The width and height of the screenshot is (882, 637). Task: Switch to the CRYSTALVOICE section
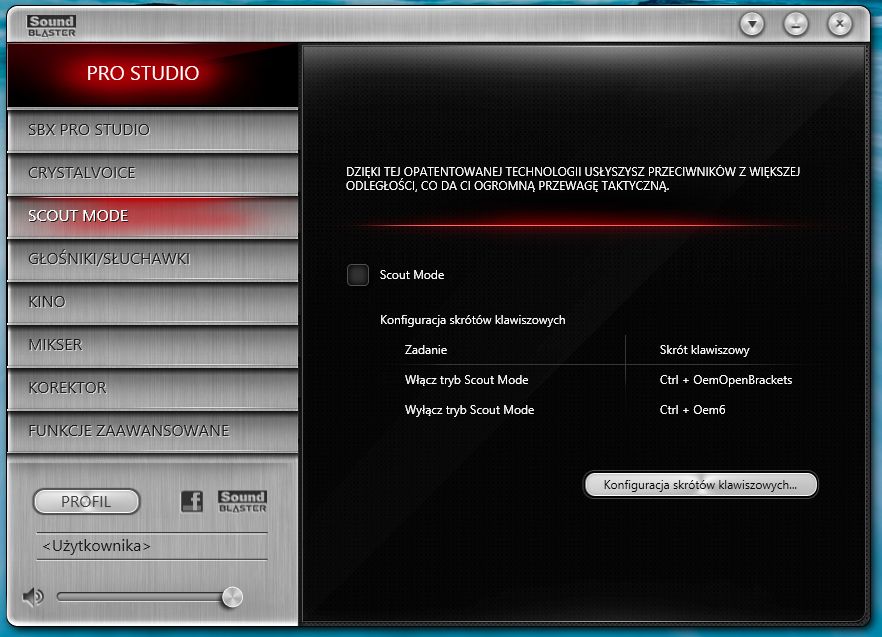click(x=152, y=173)
